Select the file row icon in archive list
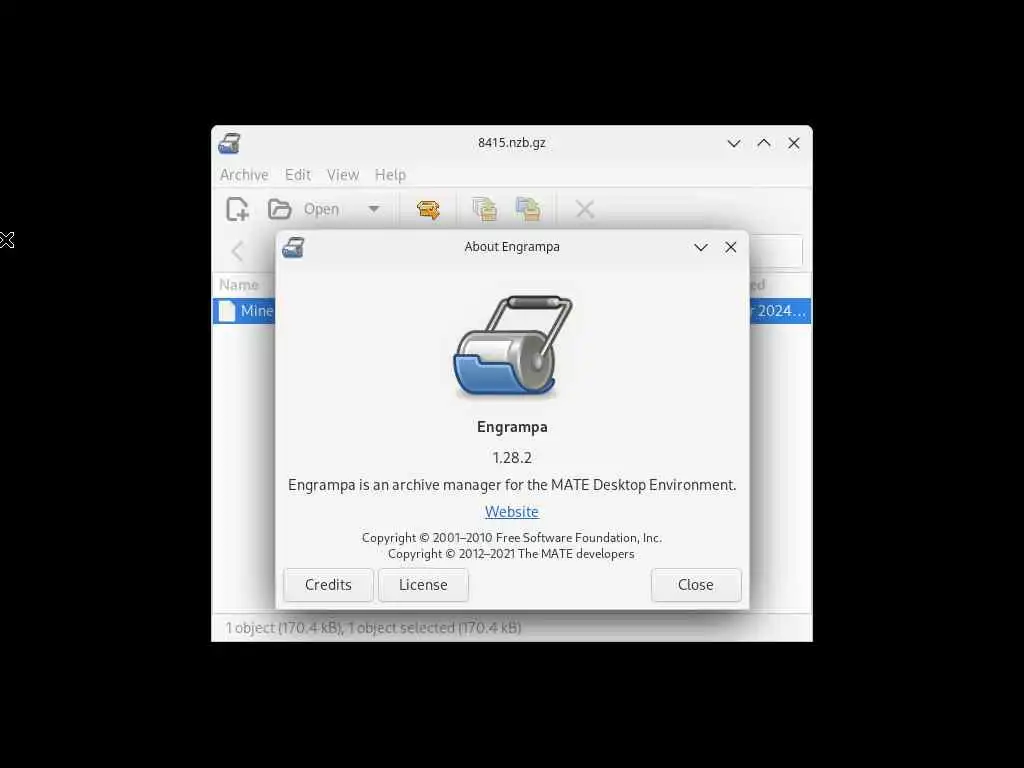This screenshot has width=1024, height=768. point(227,311)
